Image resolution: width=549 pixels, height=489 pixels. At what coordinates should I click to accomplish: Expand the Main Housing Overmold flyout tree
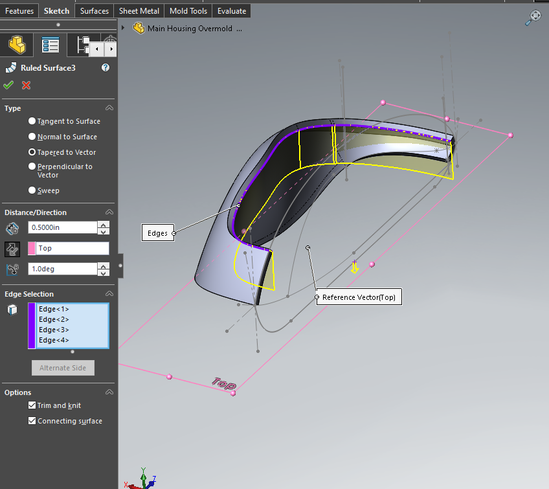click(x=123, y=27)
